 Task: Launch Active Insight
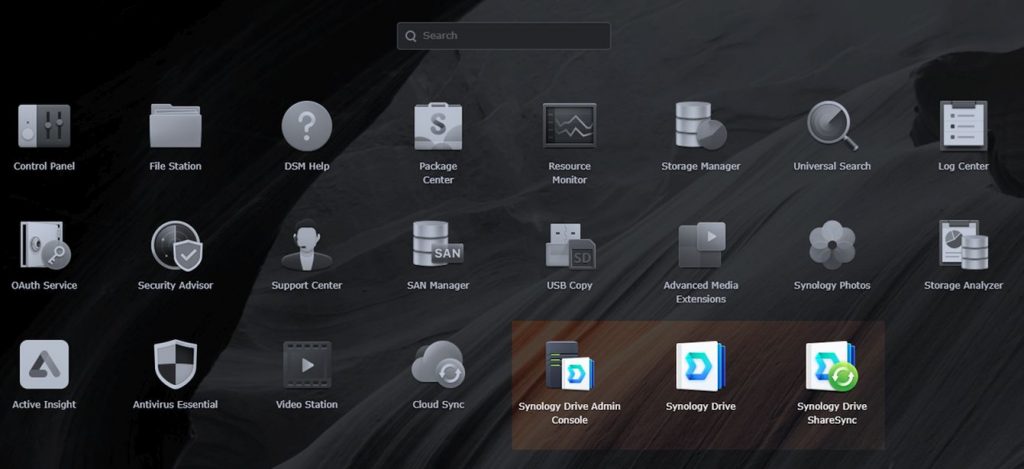pyautogui.click(x=44, y=364)
